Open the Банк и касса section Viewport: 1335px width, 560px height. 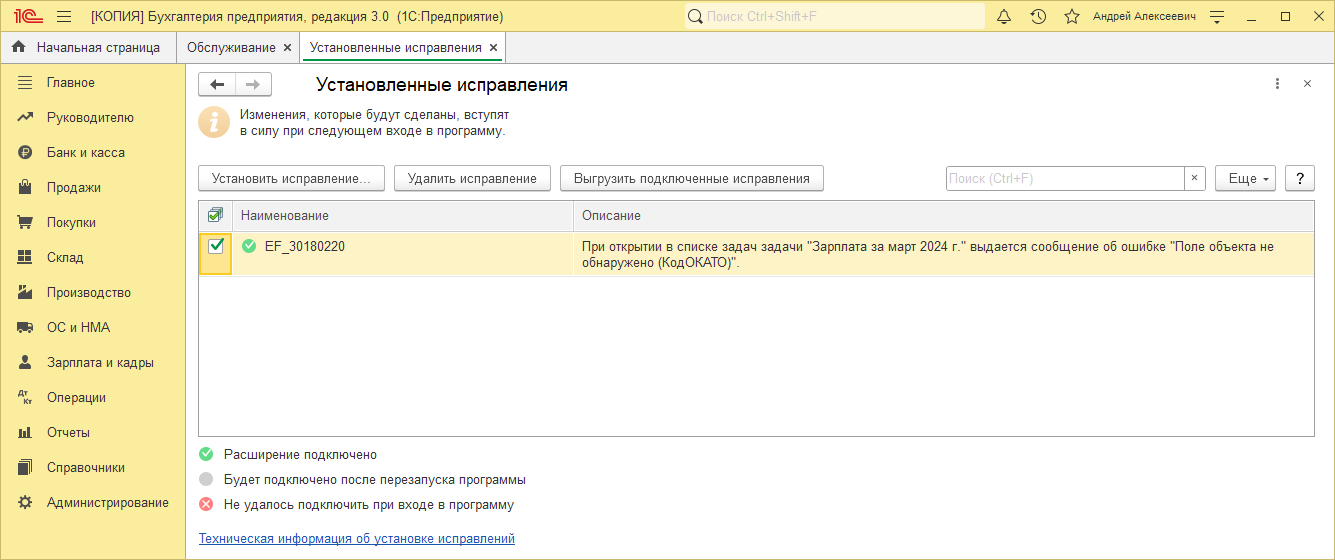[x=92, y=152]
